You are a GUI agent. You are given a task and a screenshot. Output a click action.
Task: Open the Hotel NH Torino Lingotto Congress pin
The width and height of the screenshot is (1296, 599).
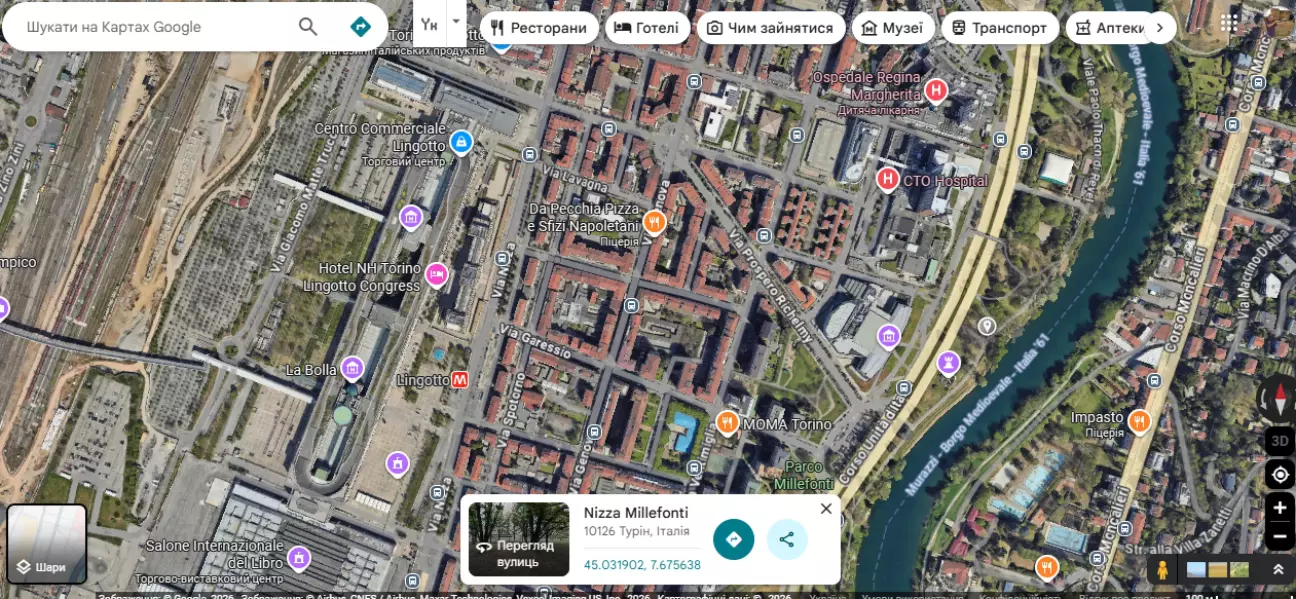pos(436,273)
